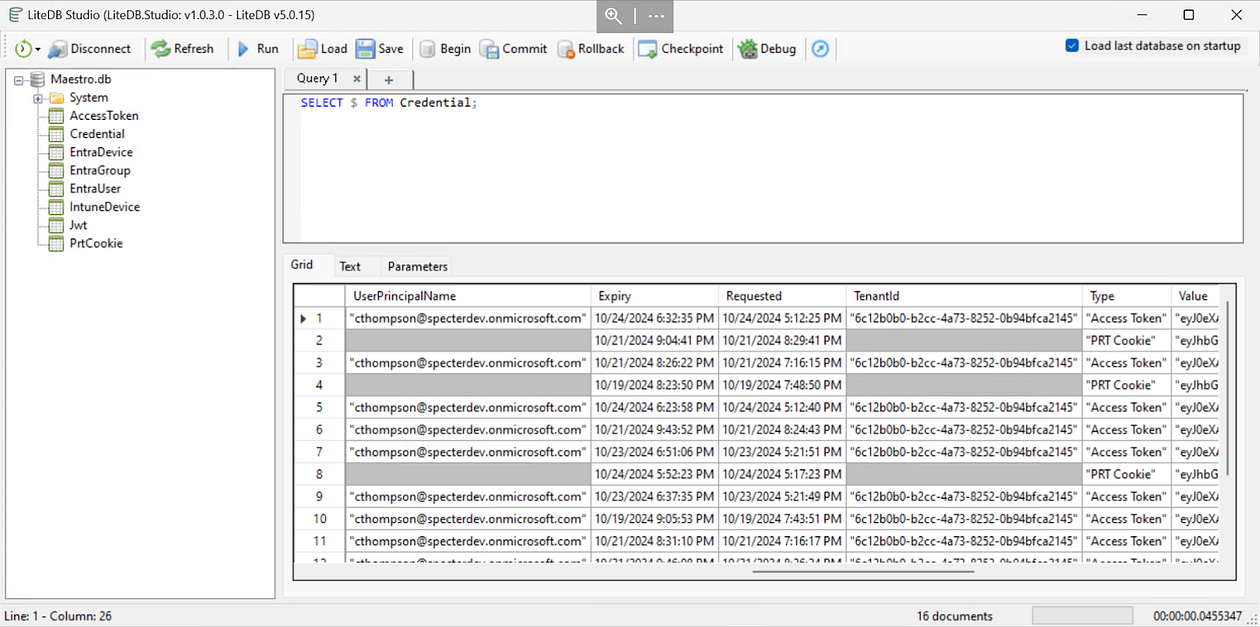Commit the transaction
The width and height of the screenshot is (1260, 627).
click(x=513, y=48)
